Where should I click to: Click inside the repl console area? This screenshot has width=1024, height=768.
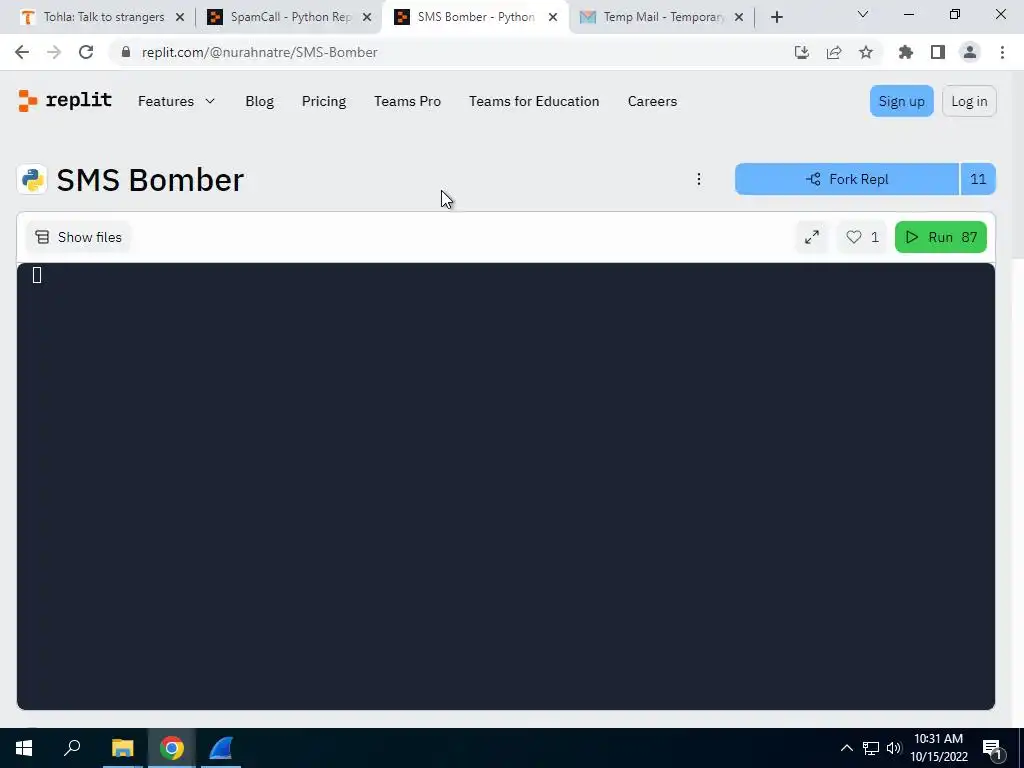click(x=505, y=487)
